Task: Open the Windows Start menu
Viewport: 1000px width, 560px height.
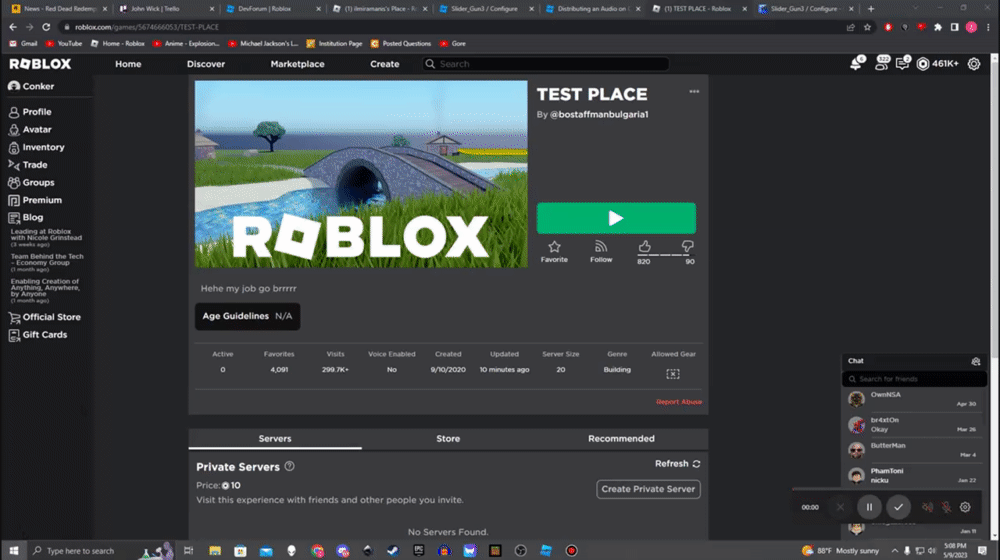Action: pos(13,550)
